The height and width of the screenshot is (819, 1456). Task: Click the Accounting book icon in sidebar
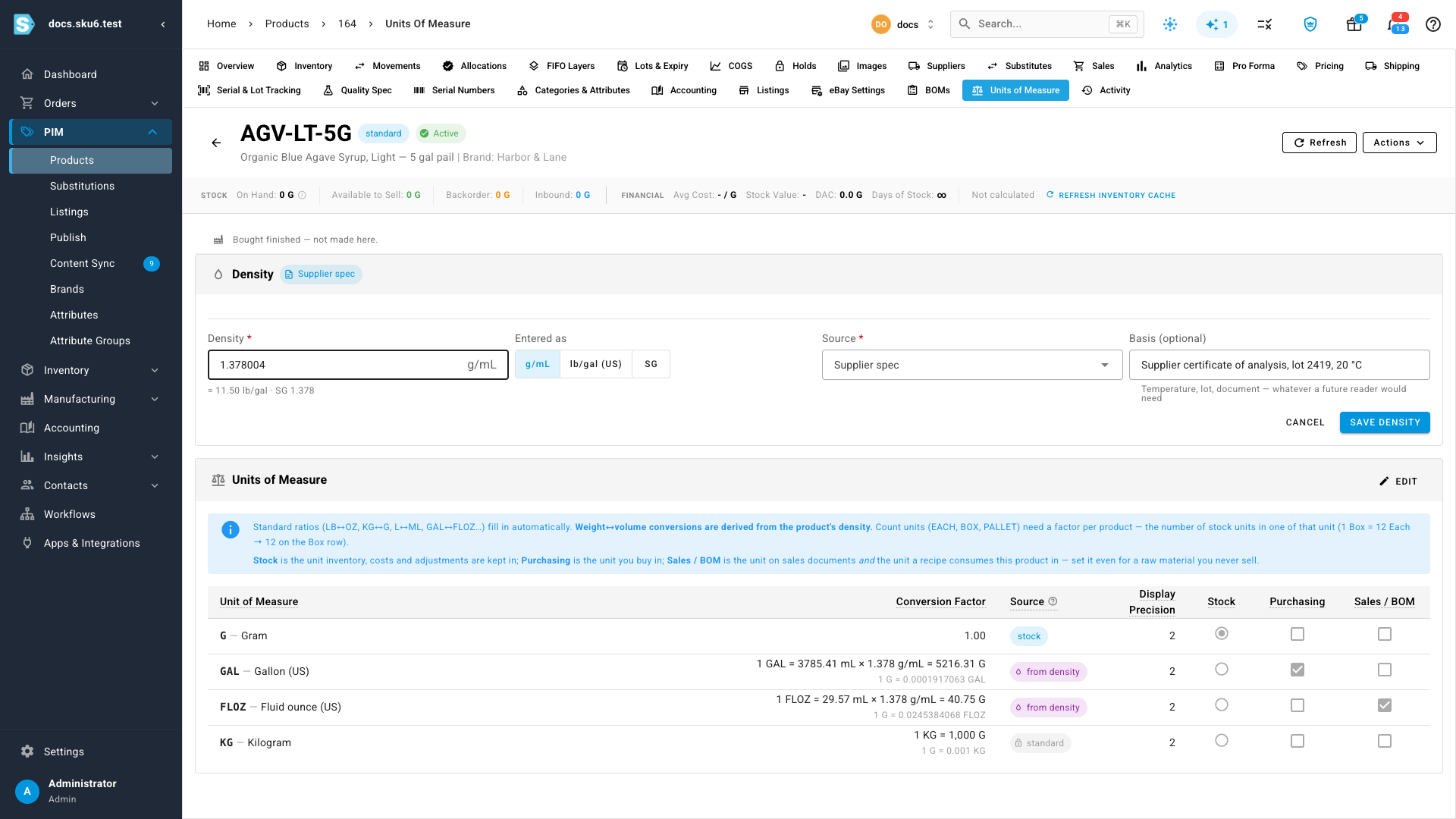27,428
